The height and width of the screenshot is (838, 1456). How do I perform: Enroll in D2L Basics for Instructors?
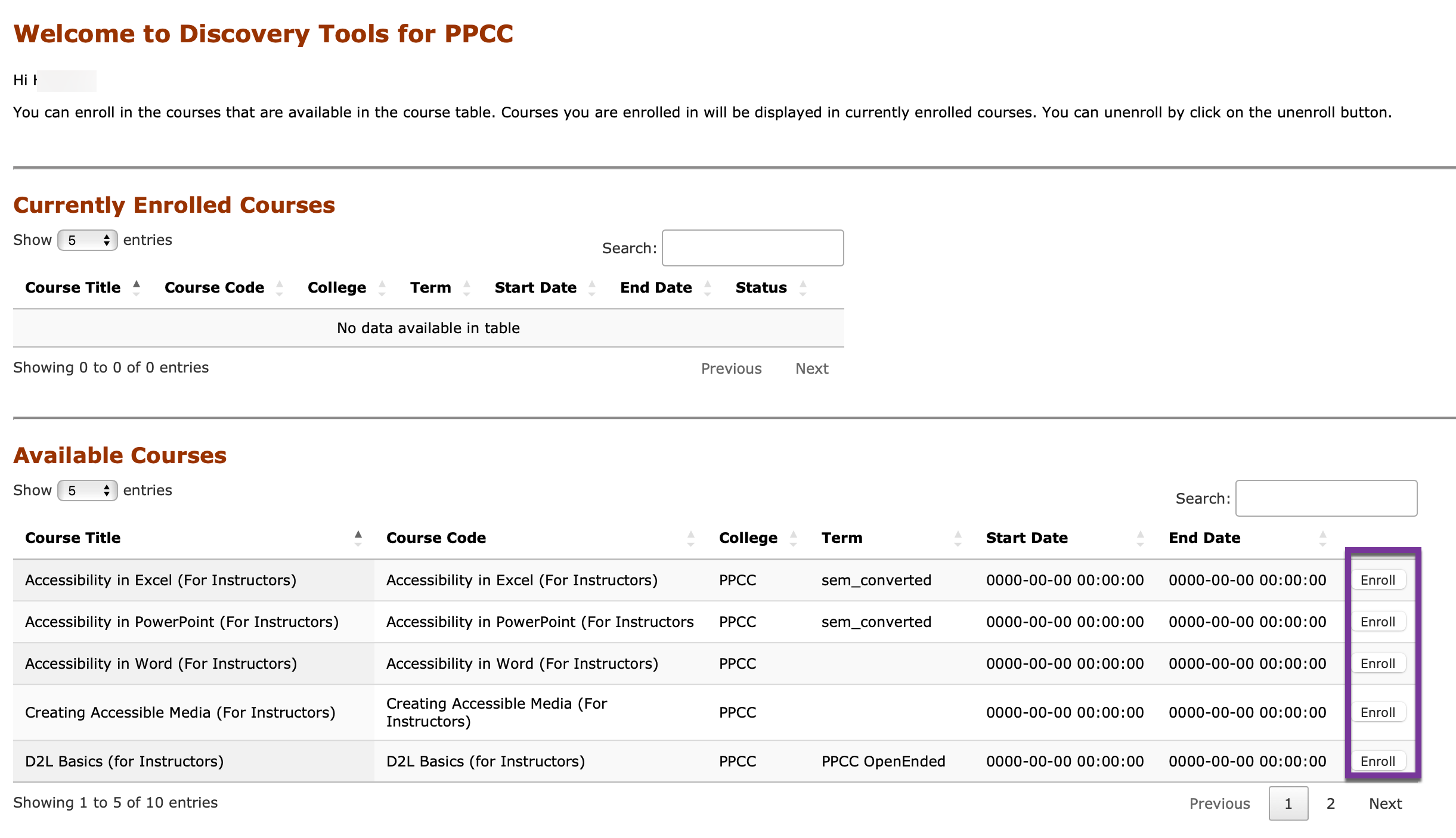coord(1378,761)
